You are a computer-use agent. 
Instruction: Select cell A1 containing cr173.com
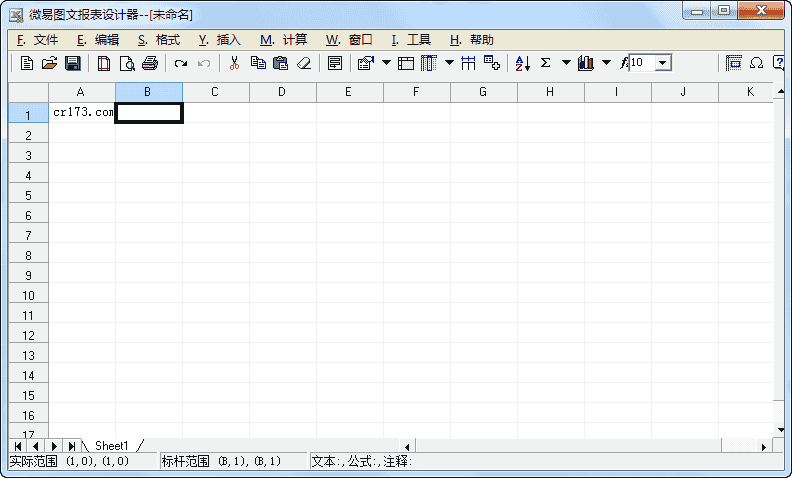pos(82,113)
